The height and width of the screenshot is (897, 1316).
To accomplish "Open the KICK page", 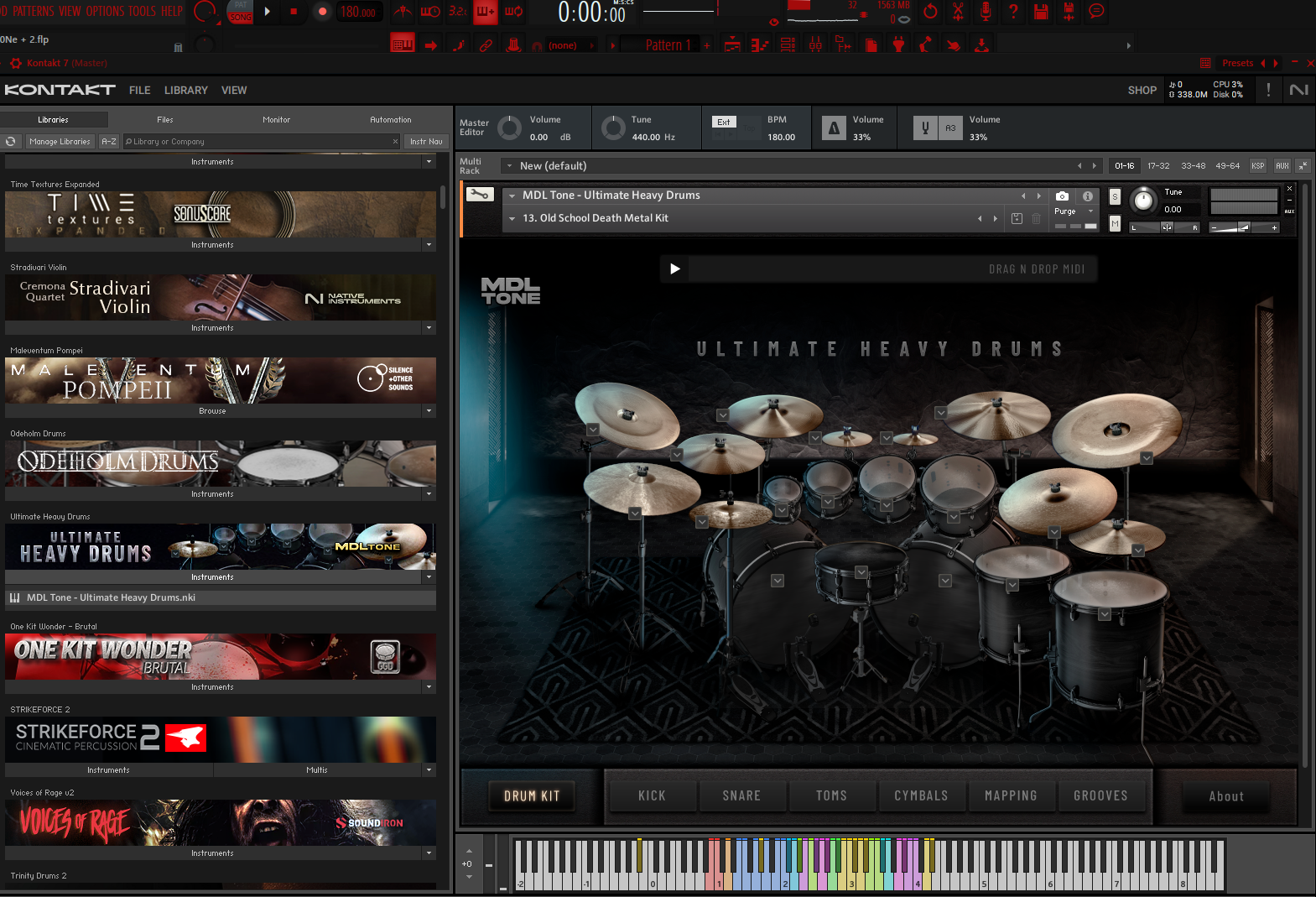I will (x=652, y=795).
